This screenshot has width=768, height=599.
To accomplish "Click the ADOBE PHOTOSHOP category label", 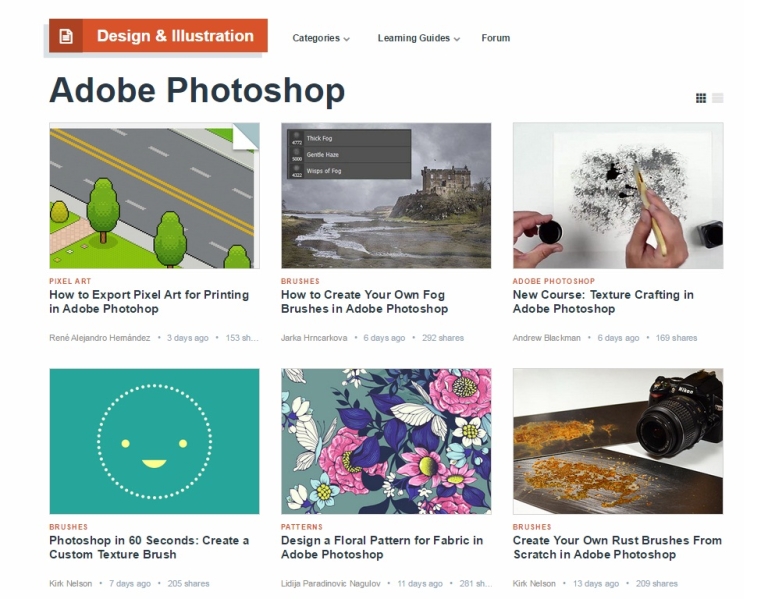I will pyautogui.click(x=554, y=281).
